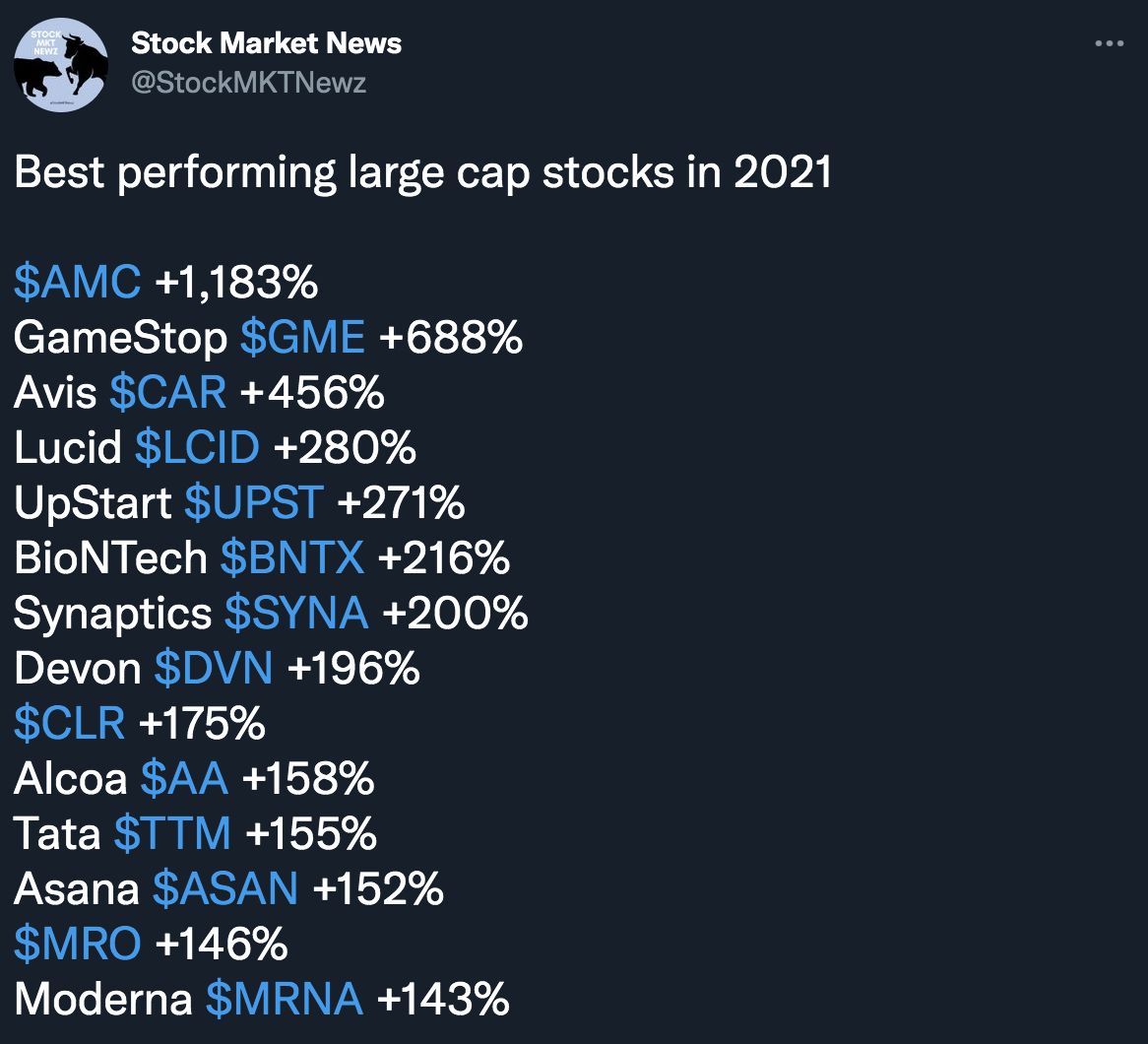Click the GameStop +688% line text
Screen dimensions: 1148x1044
coord(268,337)
